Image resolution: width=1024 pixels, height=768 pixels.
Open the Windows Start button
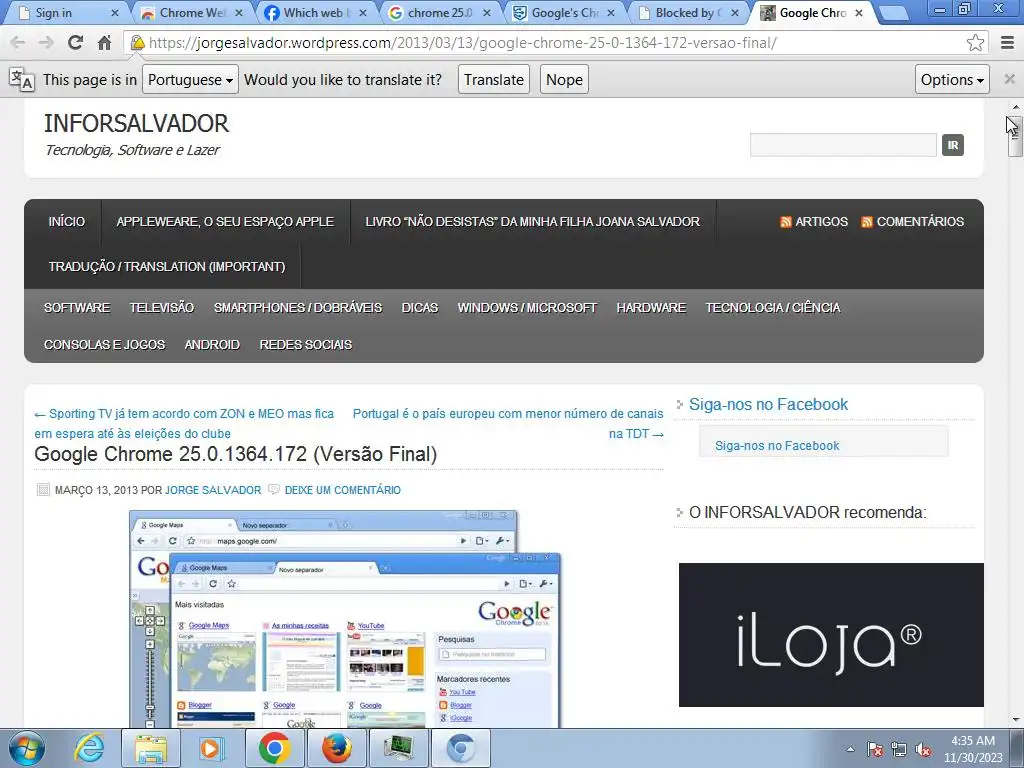pyautogui.click(x=27, y=748)
